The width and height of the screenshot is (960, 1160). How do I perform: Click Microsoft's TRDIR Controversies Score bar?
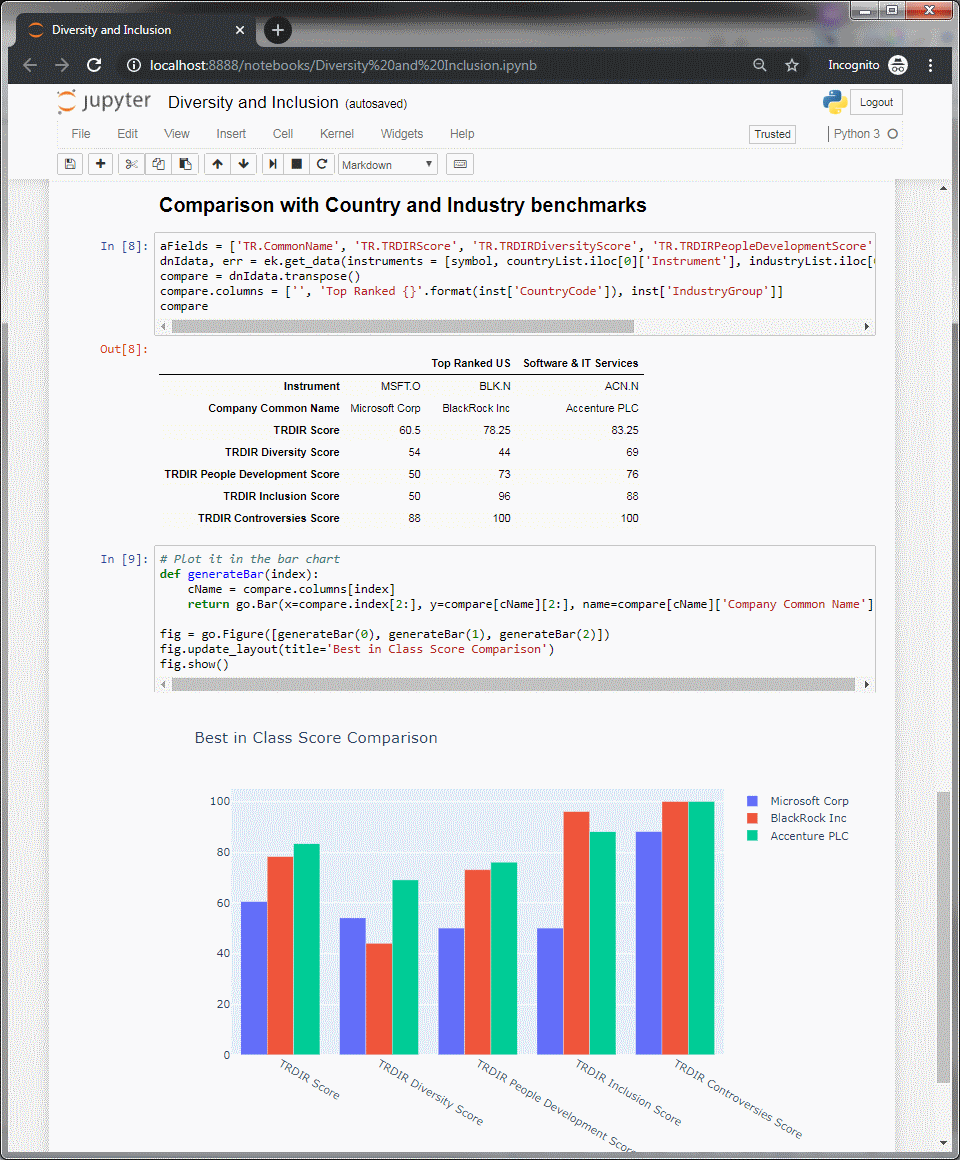click(x=649, y=943)
